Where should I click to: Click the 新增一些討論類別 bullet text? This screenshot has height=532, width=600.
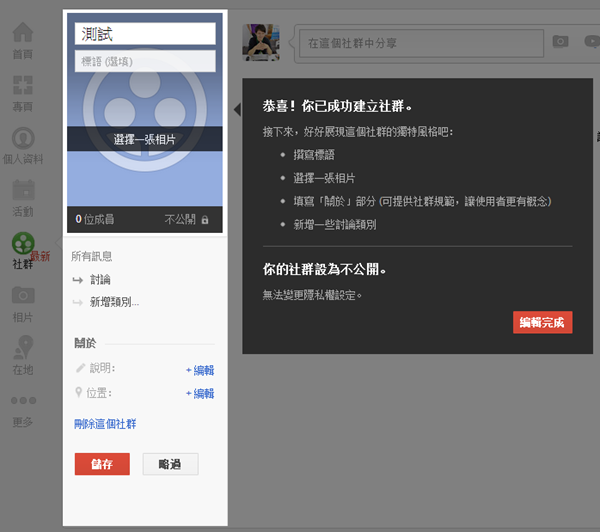click(335, 224)
